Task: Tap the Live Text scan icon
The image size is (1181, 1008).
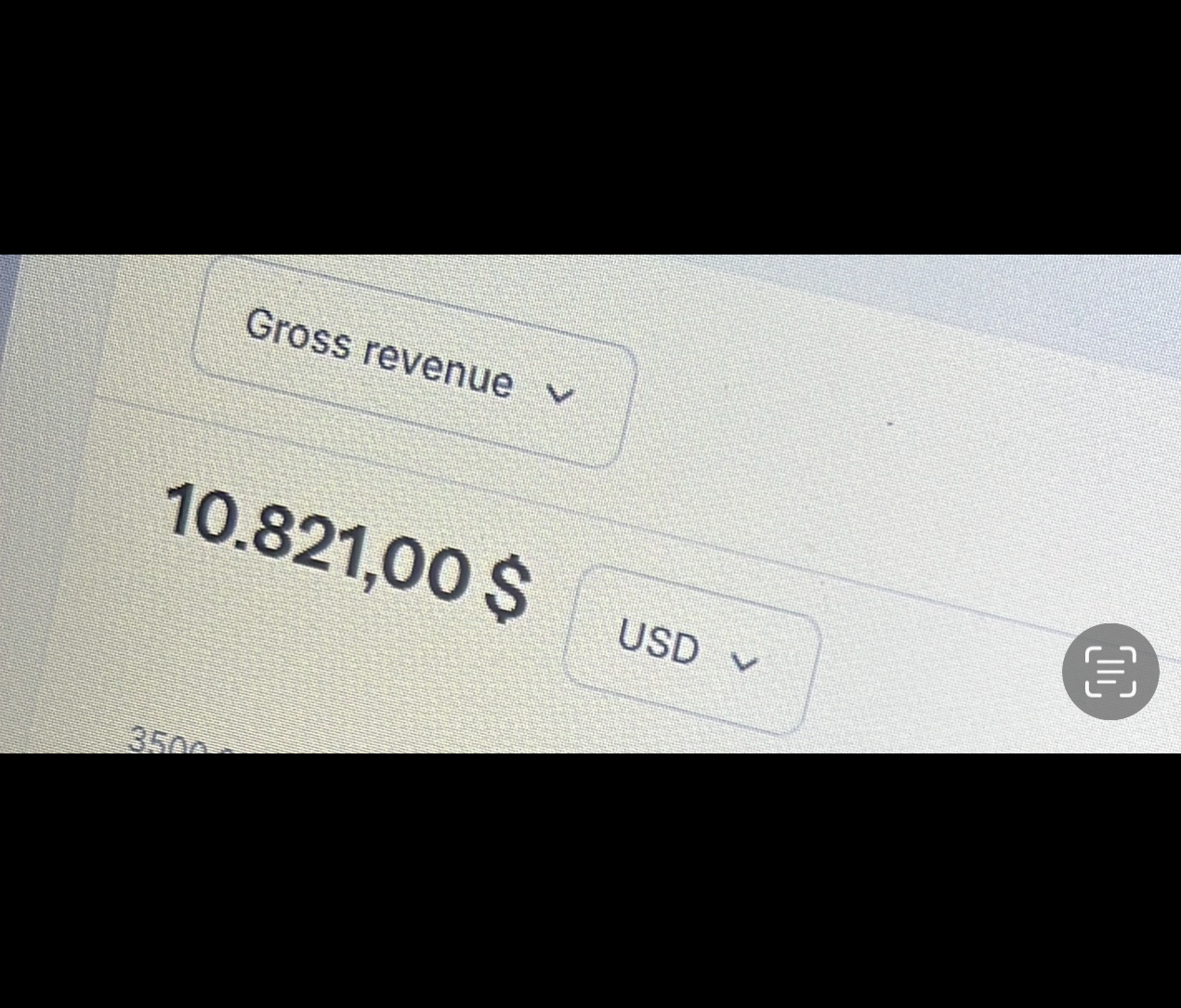Action: tap(1110, 672)
